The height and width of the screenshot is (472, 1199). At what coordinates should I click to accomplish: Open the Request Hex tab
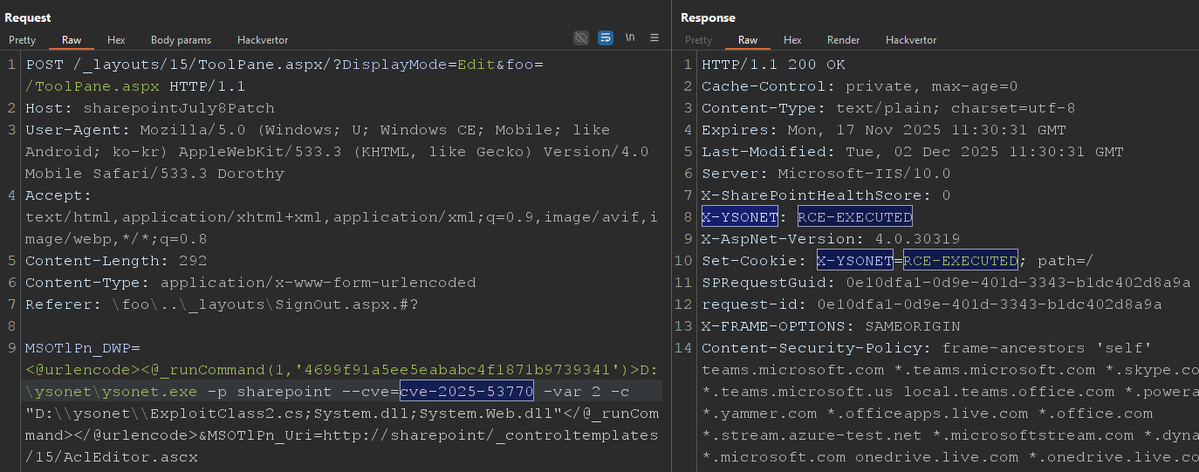click(116, 40)
